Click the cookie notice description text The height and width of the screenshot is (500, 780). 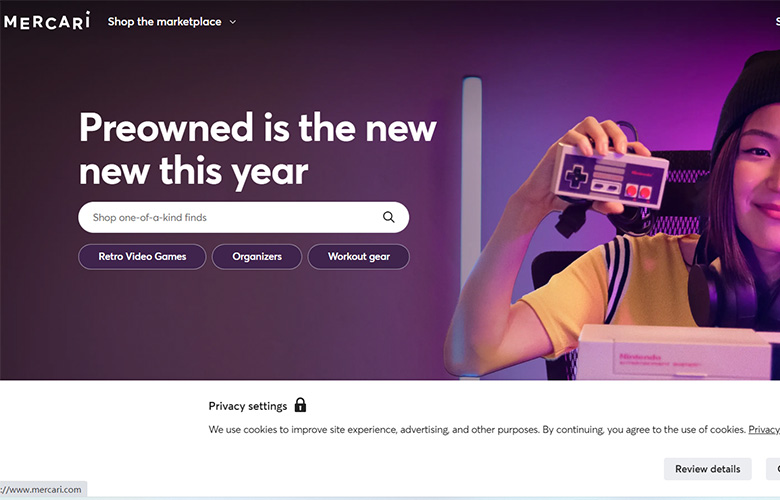point(478,429)
